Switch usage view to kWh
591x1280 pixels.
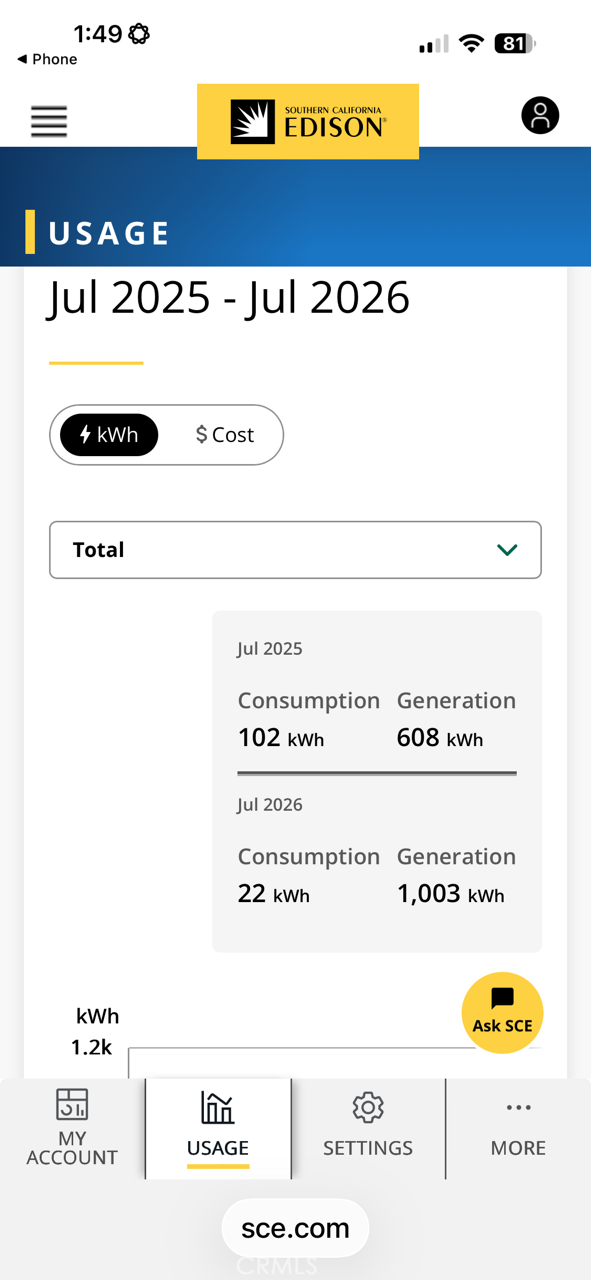point(109,435)
